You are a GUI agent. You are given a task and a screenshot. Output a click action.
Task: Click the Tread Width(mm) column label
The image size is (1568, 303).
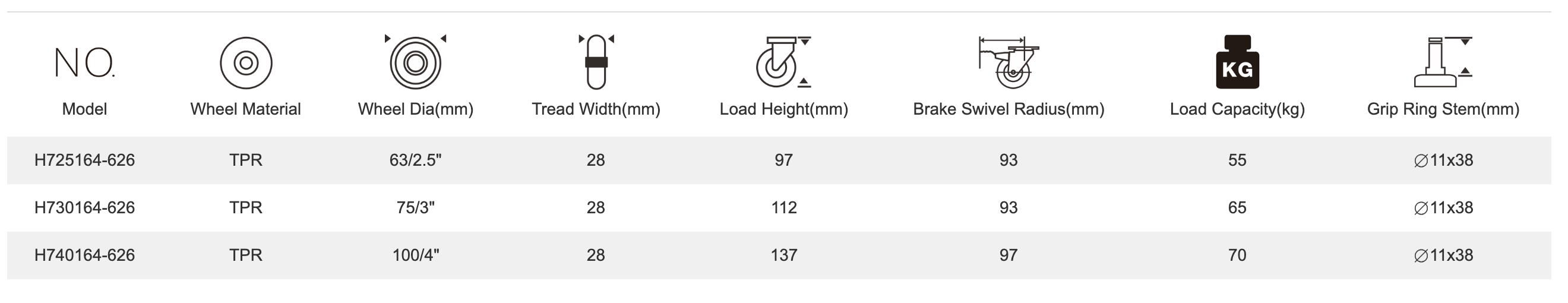click(x=596, y=109)
